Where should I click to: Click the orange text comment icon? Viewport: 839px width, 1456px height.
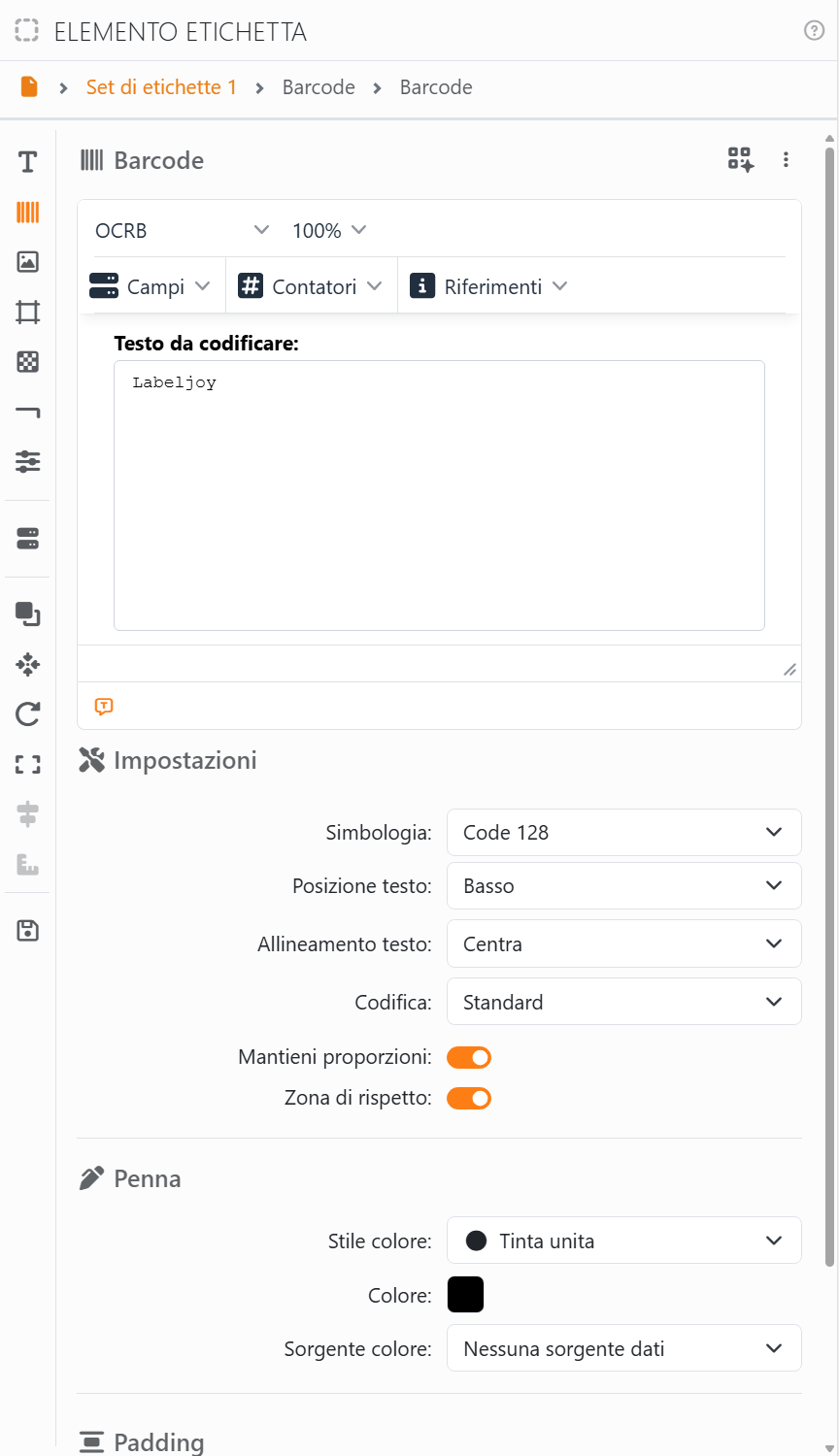(104, 707)
